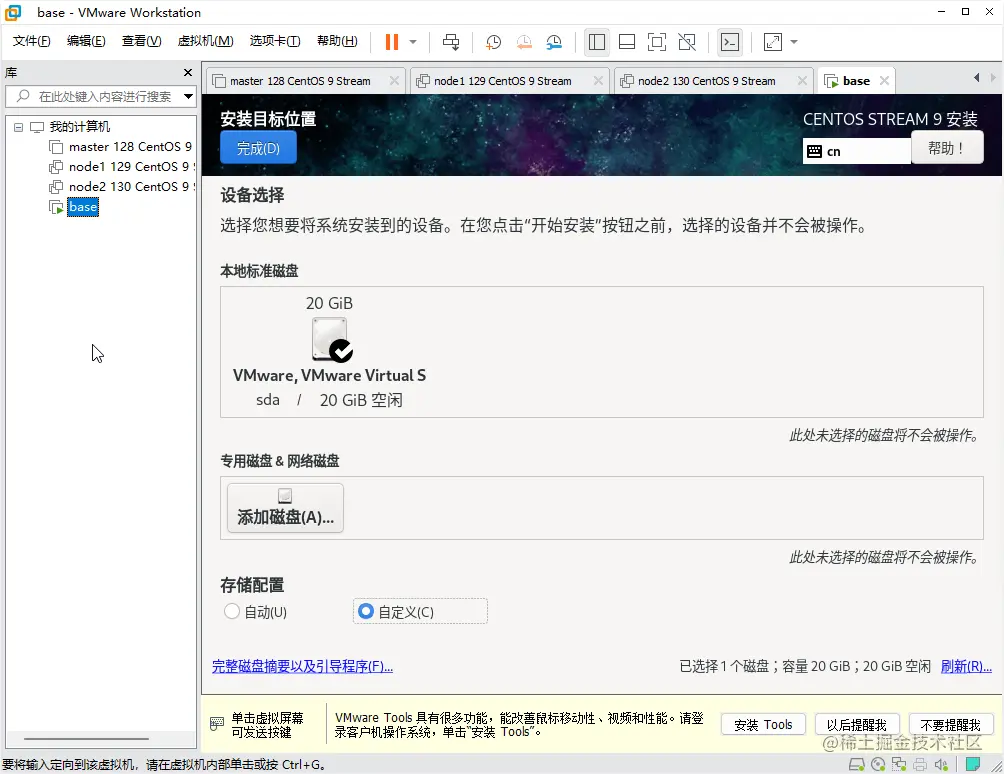Click the 安装 Tools button
The height and width of the screenshot is (774, 1004).
coord(763,725)
